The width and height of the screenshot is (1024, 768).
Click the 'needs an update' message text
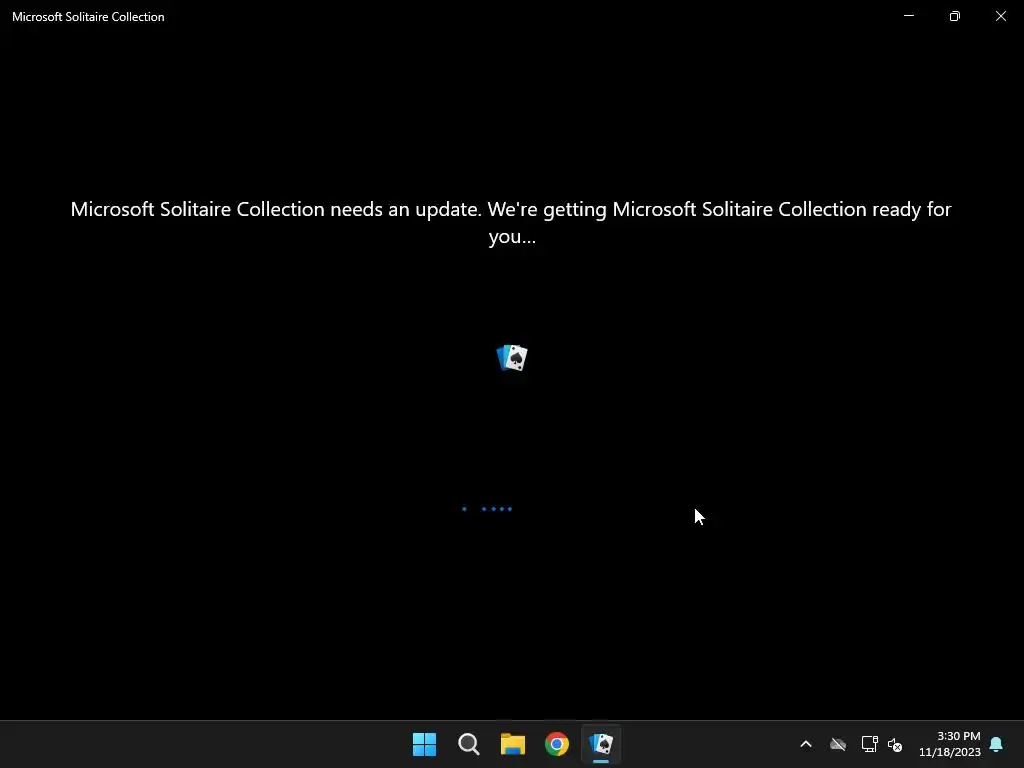[x=511, y=222]
